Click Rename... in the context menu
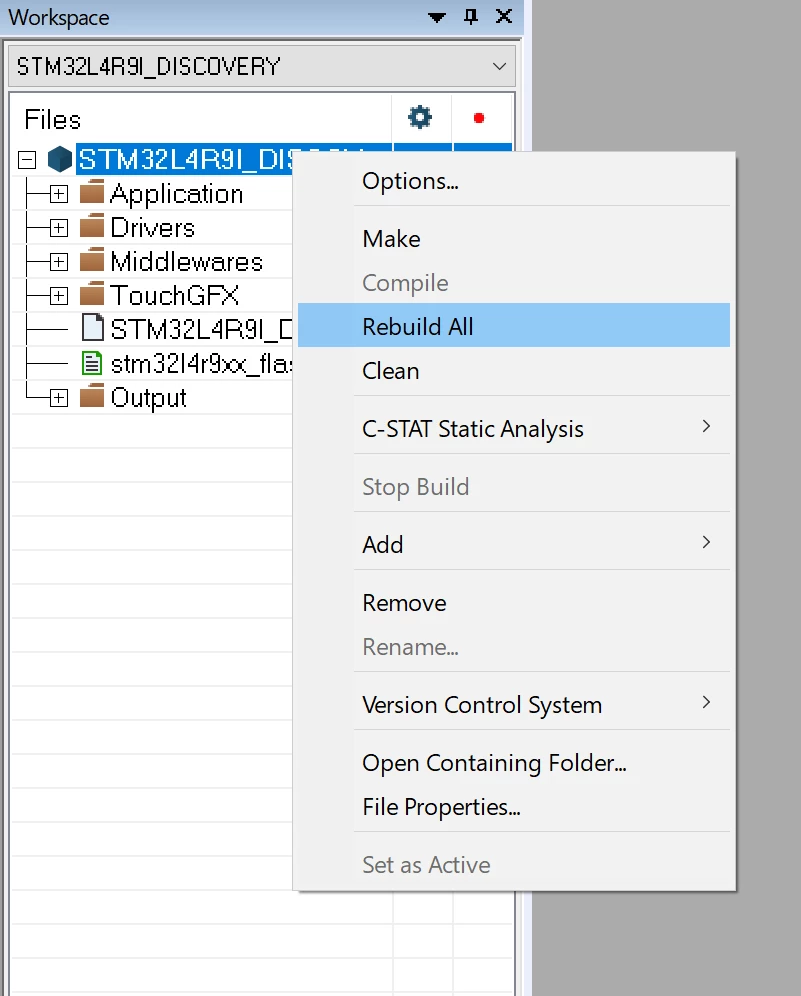The height and width of the screenshot is (996, 801). 514,647
